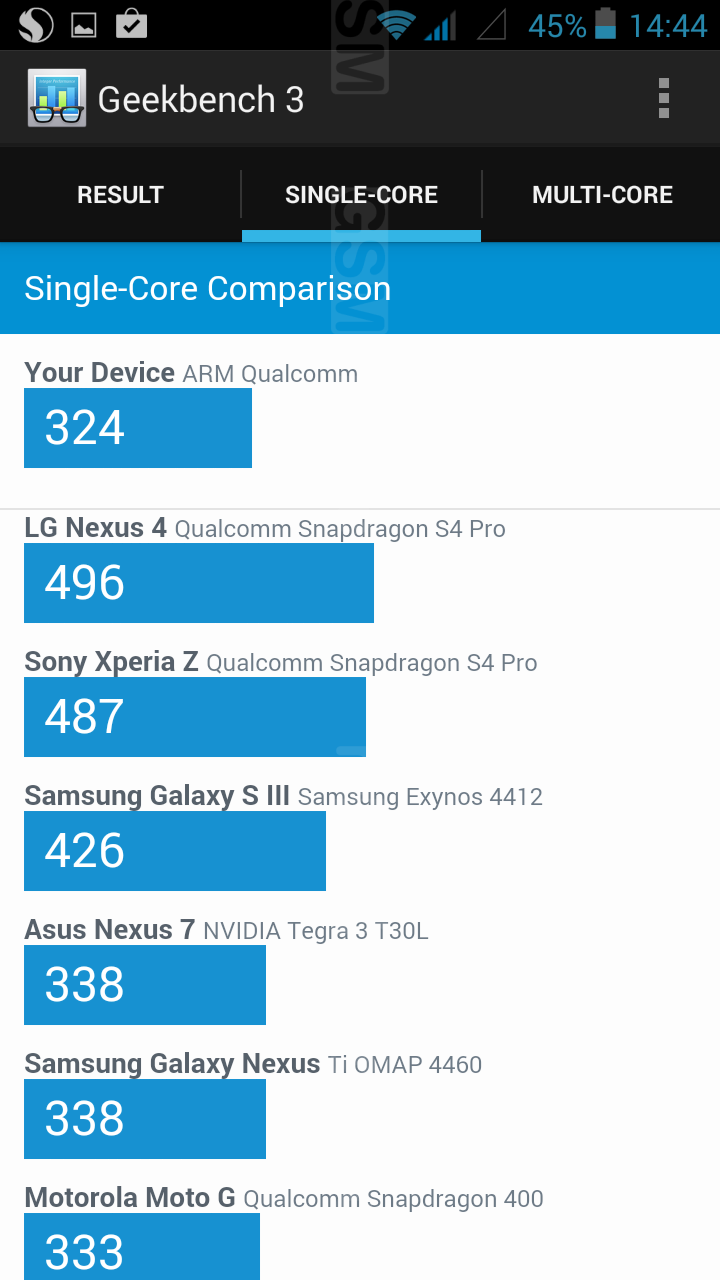Tap the Wi-Fi status icon
720x1280 pixels.
397,25
